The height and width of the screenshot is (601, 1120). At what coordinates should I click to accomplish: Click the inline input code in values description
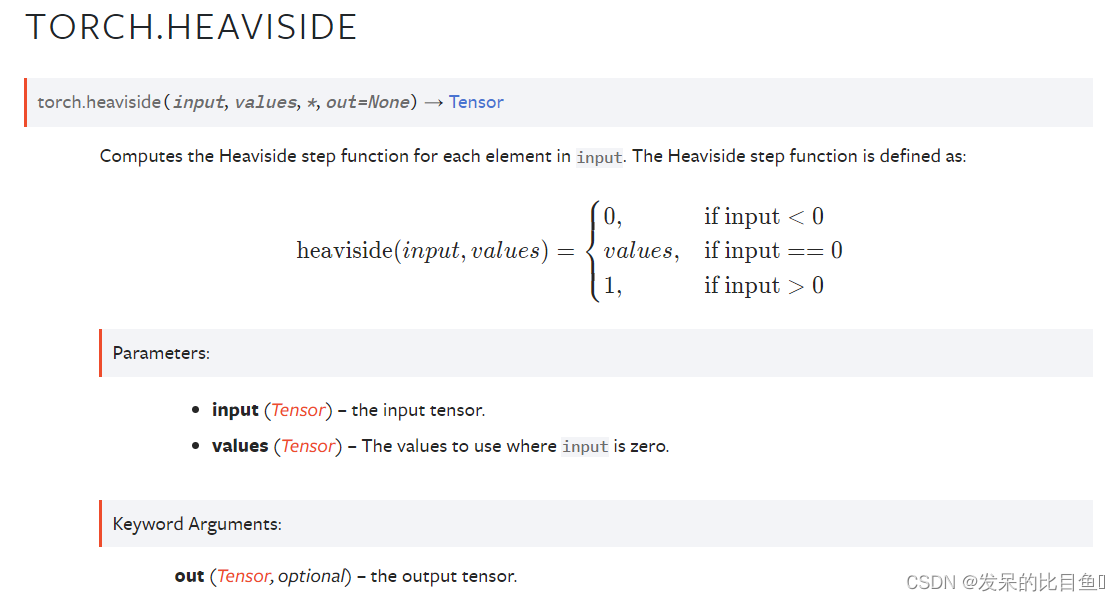click(x=584, y=447)
